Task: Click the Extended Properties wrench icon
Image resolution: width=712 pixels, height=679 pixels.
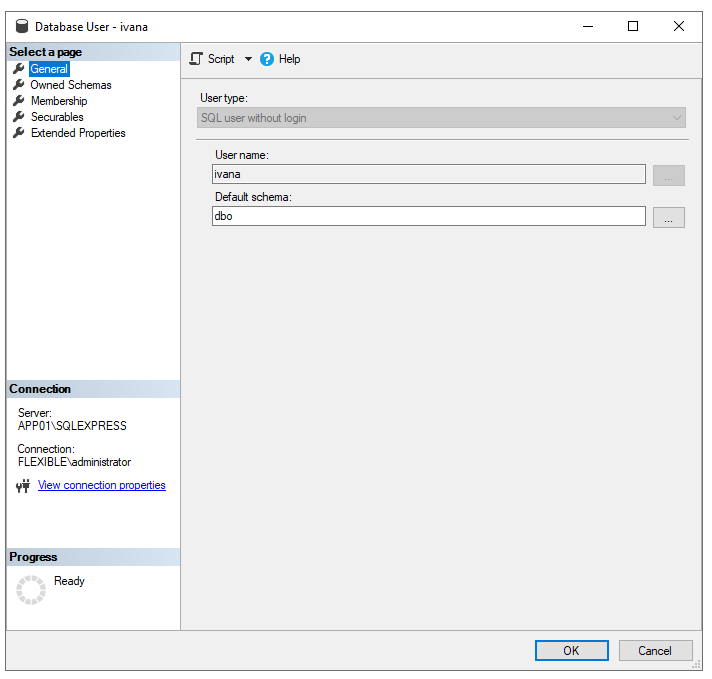Action: [18, 133]
